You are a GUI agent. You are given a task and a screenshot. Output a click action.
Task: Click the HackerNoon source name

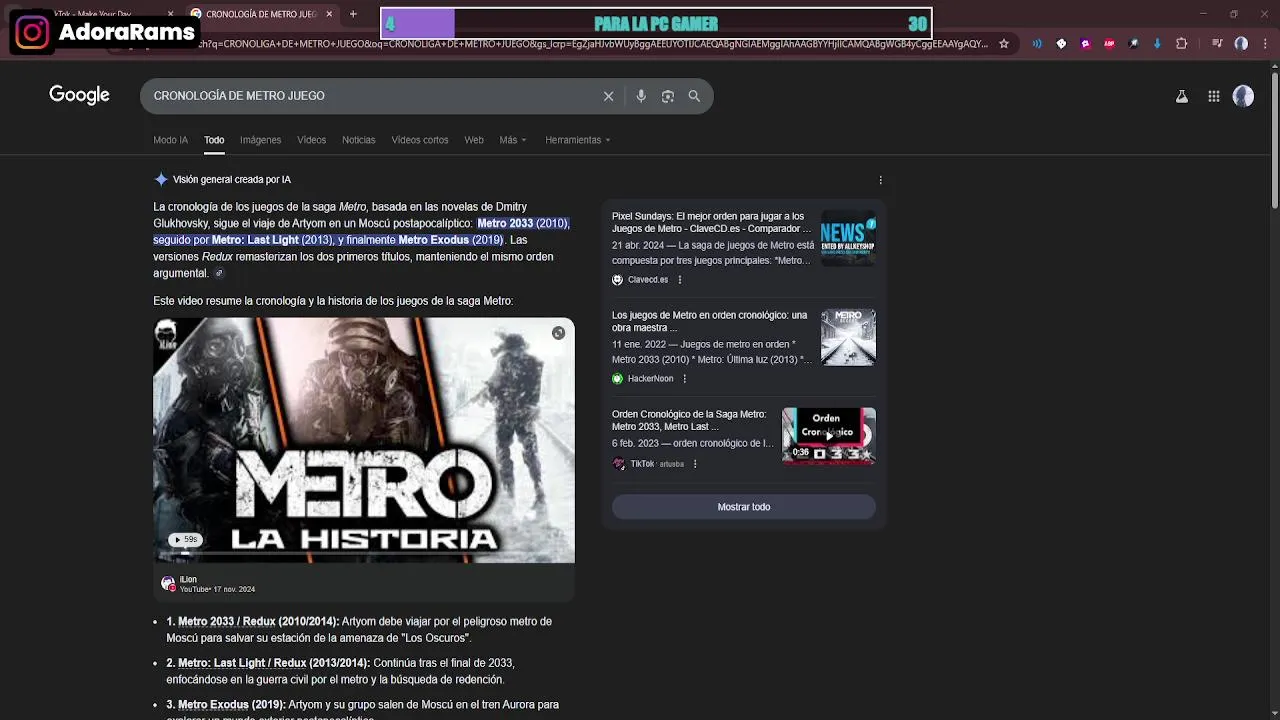(x=650, y=379)
